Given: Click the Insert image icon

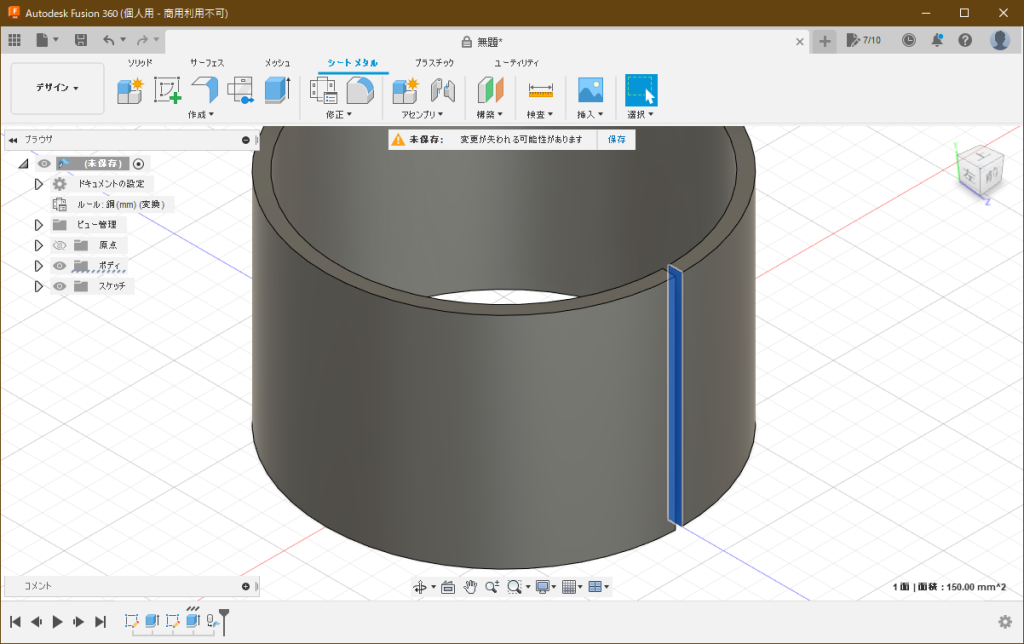Looking at the screenshot, I should click(x=590, y=91).
